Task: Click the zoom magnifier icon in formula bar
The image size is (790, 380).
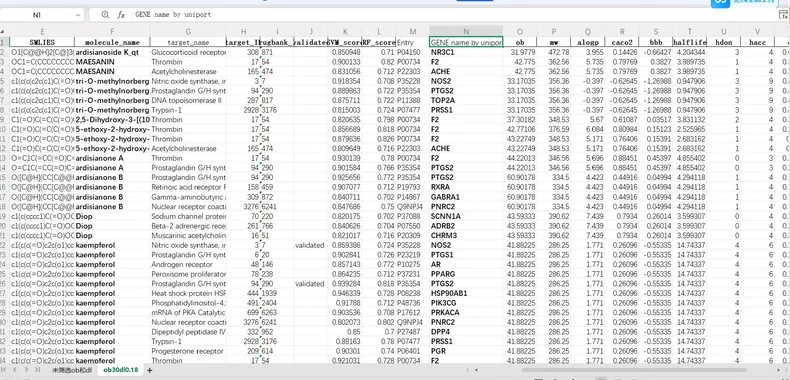Action: coord(105,15)
